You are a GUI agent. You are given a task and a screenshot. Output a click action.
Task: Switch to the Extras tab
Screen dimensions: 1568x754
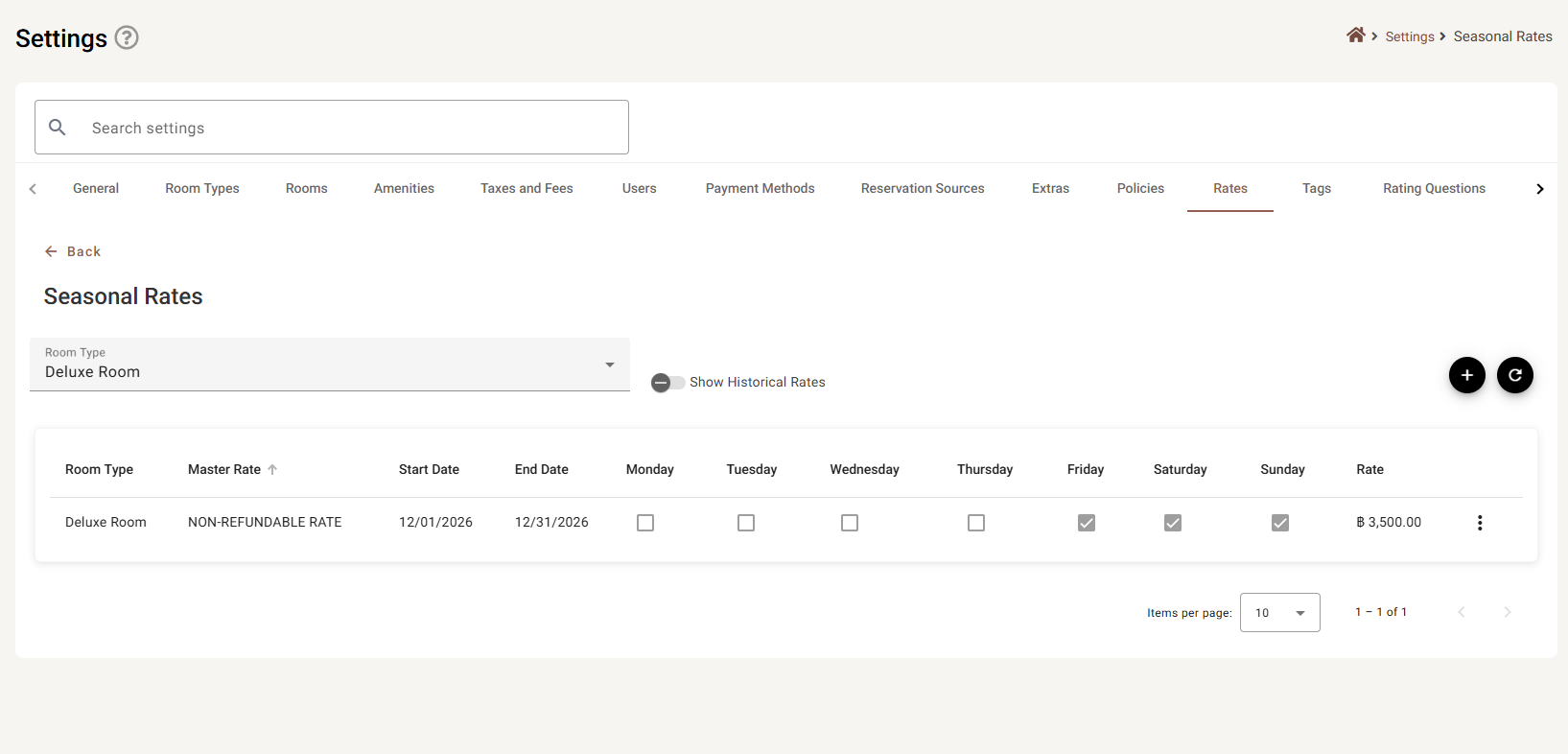[1051, 188]
